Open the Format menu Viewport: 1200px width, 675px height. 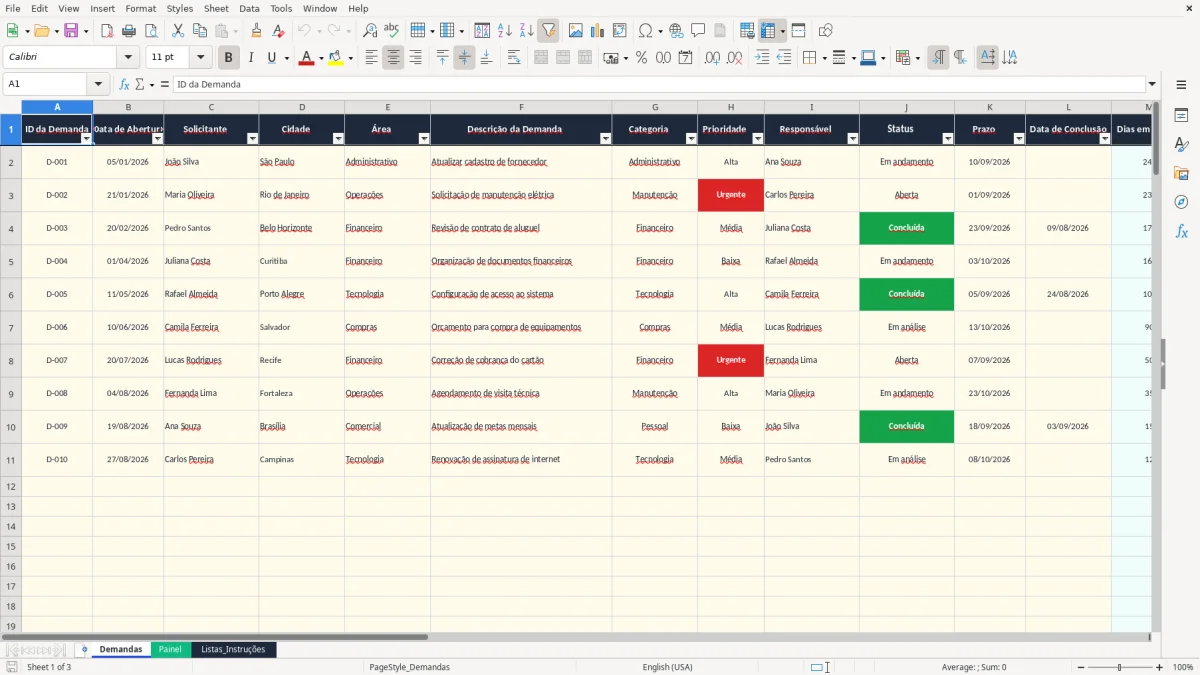140,8
